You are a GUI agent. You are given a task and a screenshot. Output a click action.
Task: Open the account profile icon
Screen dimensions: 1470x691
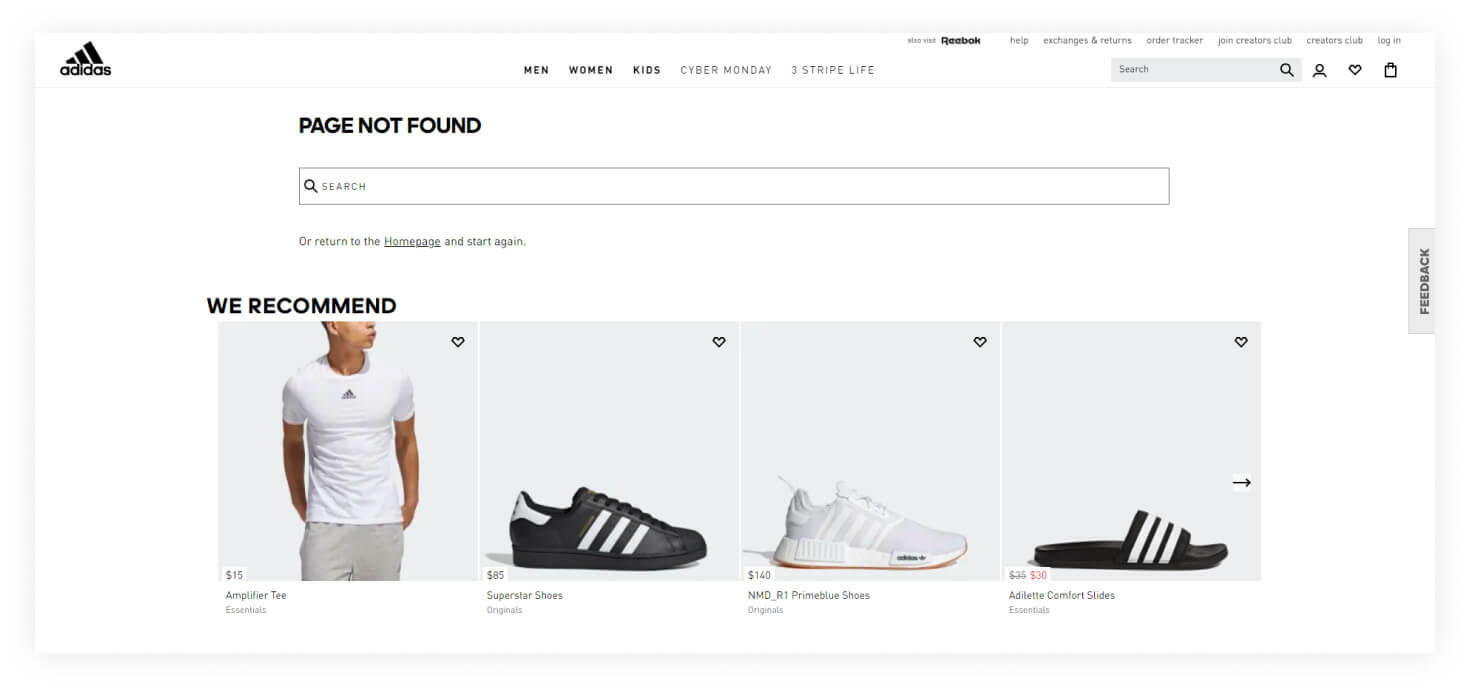tap(1319, 70)
